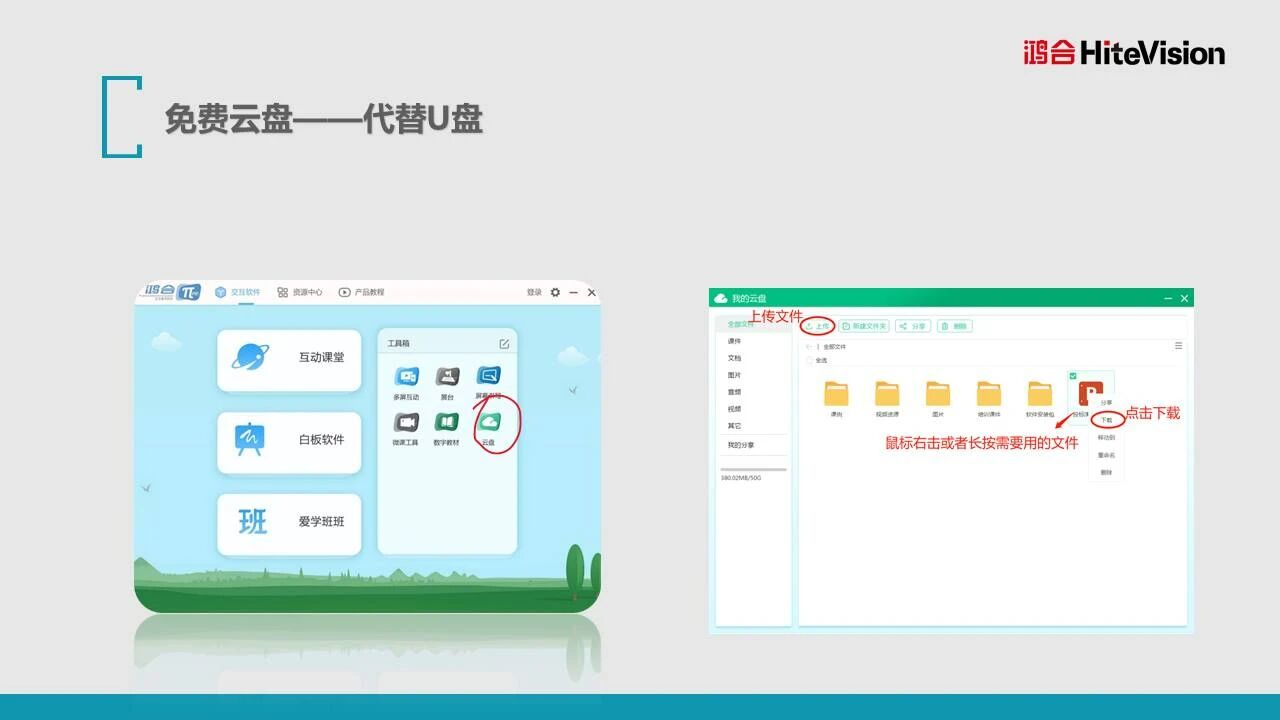The image size is (1280, 720).
Task: Open the 云盘 cloud disk tool icon
Action: pyautogui.click(x=489, y=424)
